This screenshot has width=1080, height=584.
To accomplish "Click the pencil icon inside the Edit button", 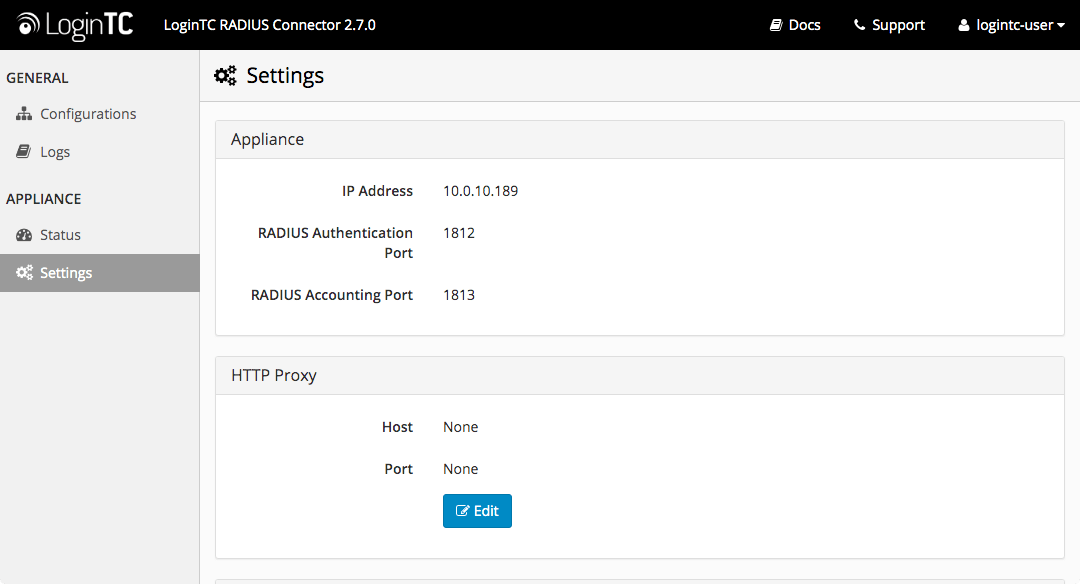I will click(464, 510).
